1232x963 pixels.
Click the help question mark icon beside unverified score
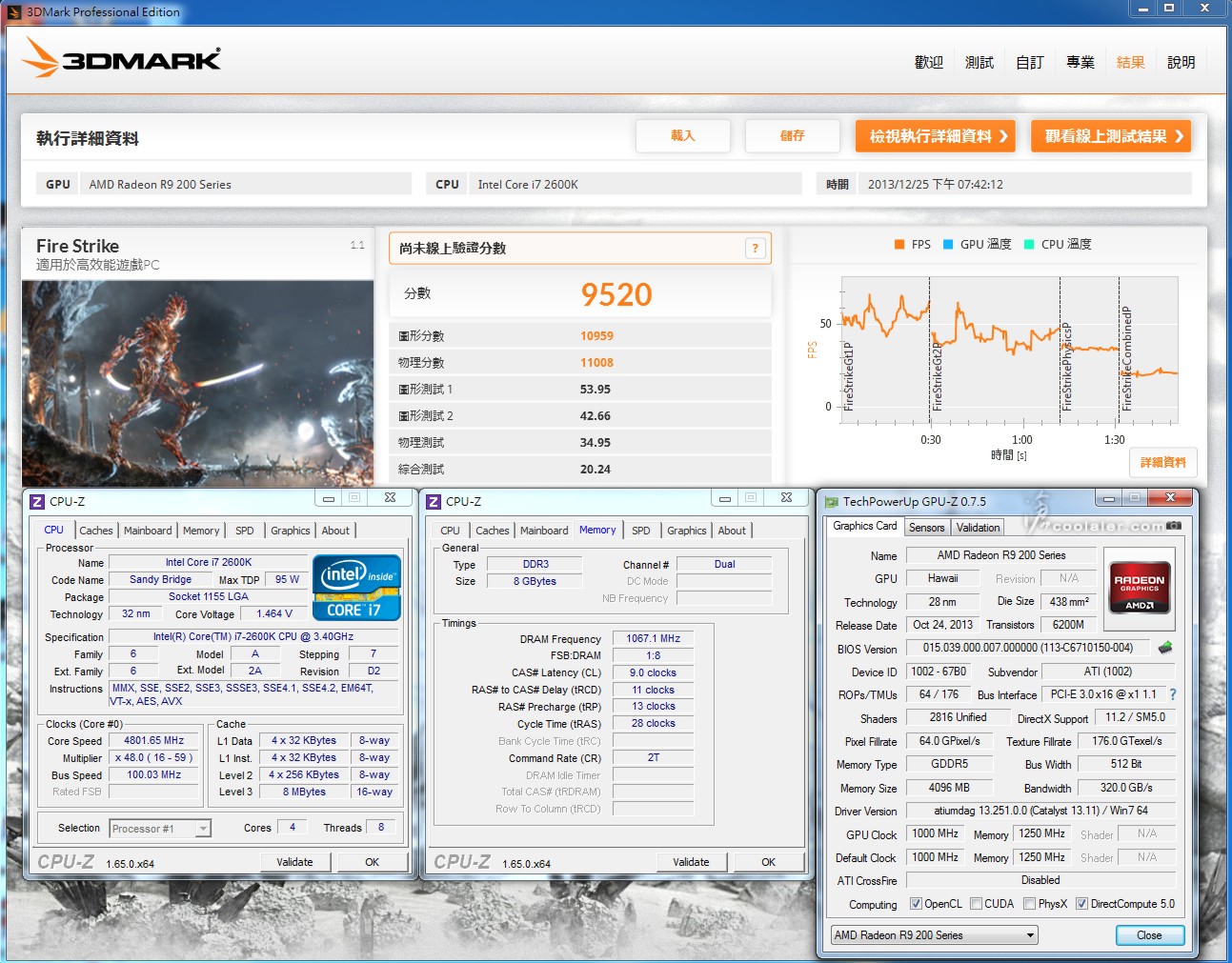point(755,249)
